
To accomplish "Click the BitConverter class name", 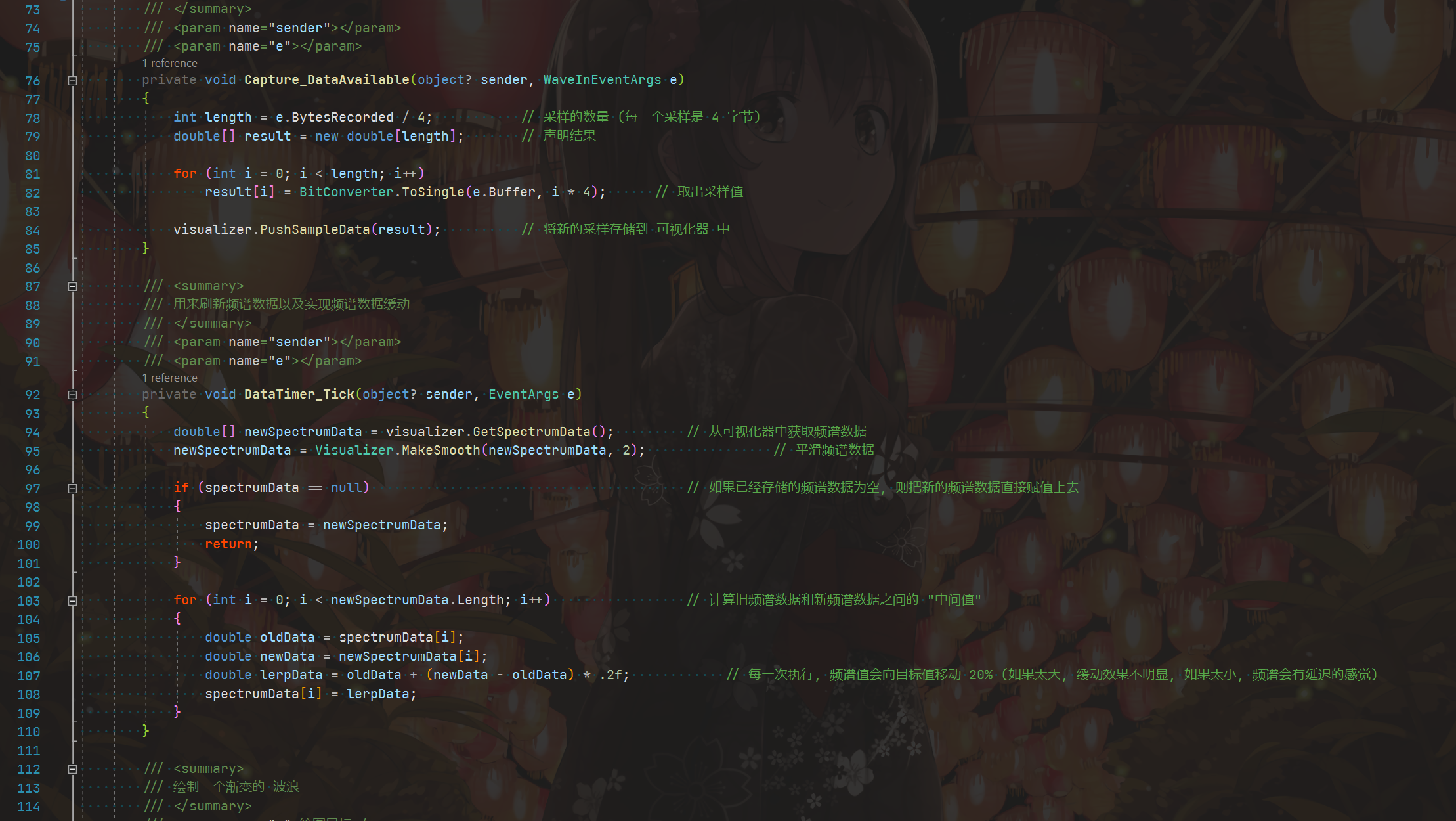I will pos(346,192).
